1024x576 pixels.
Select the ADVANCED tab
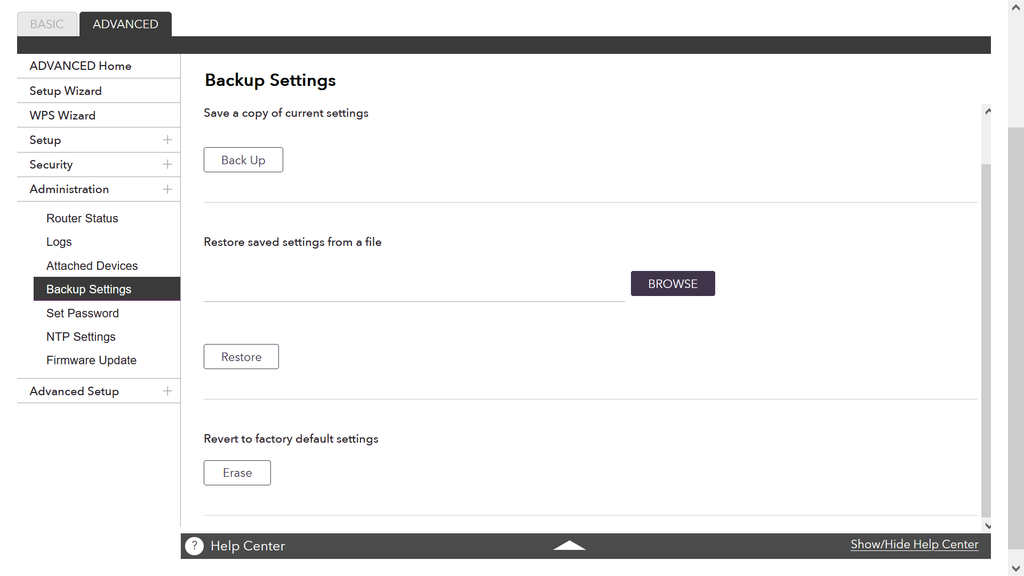tap(125, 24)
